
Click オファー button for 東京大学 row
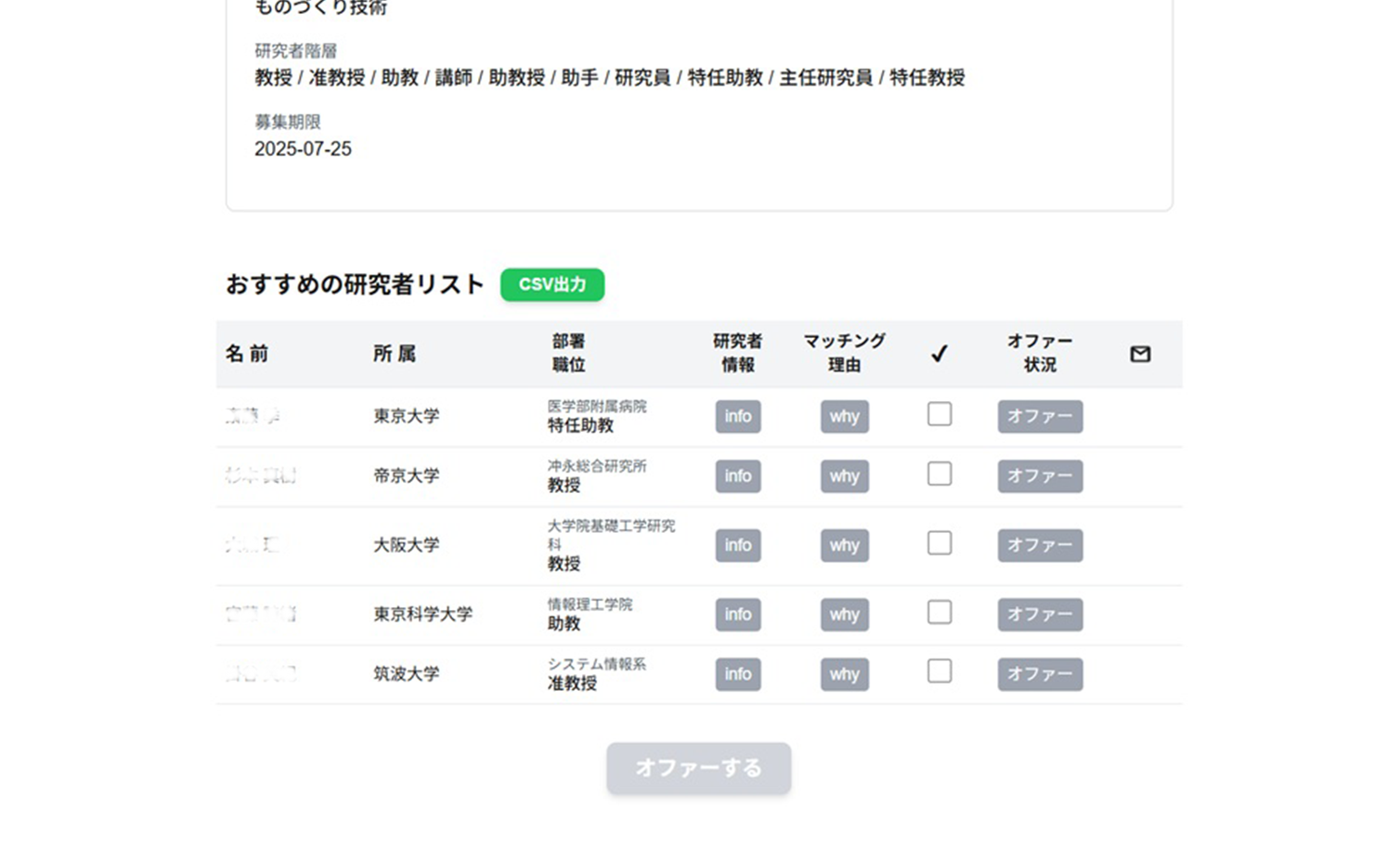[1039, 417]
